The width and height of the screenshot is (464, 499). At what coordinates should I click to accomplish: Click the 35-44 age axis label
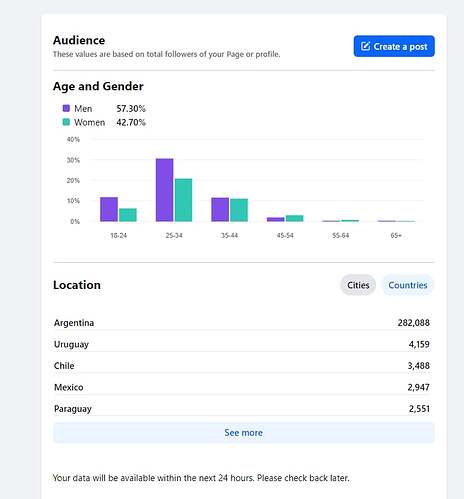(x=229, y=235)
